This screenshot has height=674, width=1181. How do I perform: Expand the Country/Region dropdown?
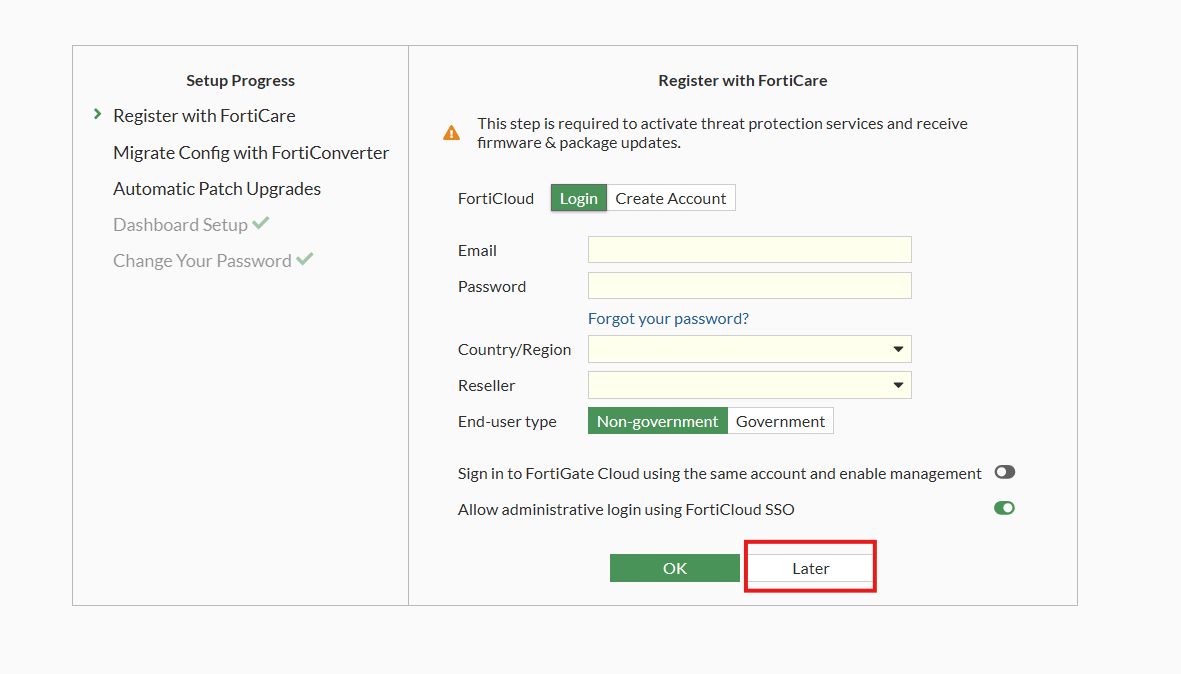pyautogui.click(x=749, y=349)
